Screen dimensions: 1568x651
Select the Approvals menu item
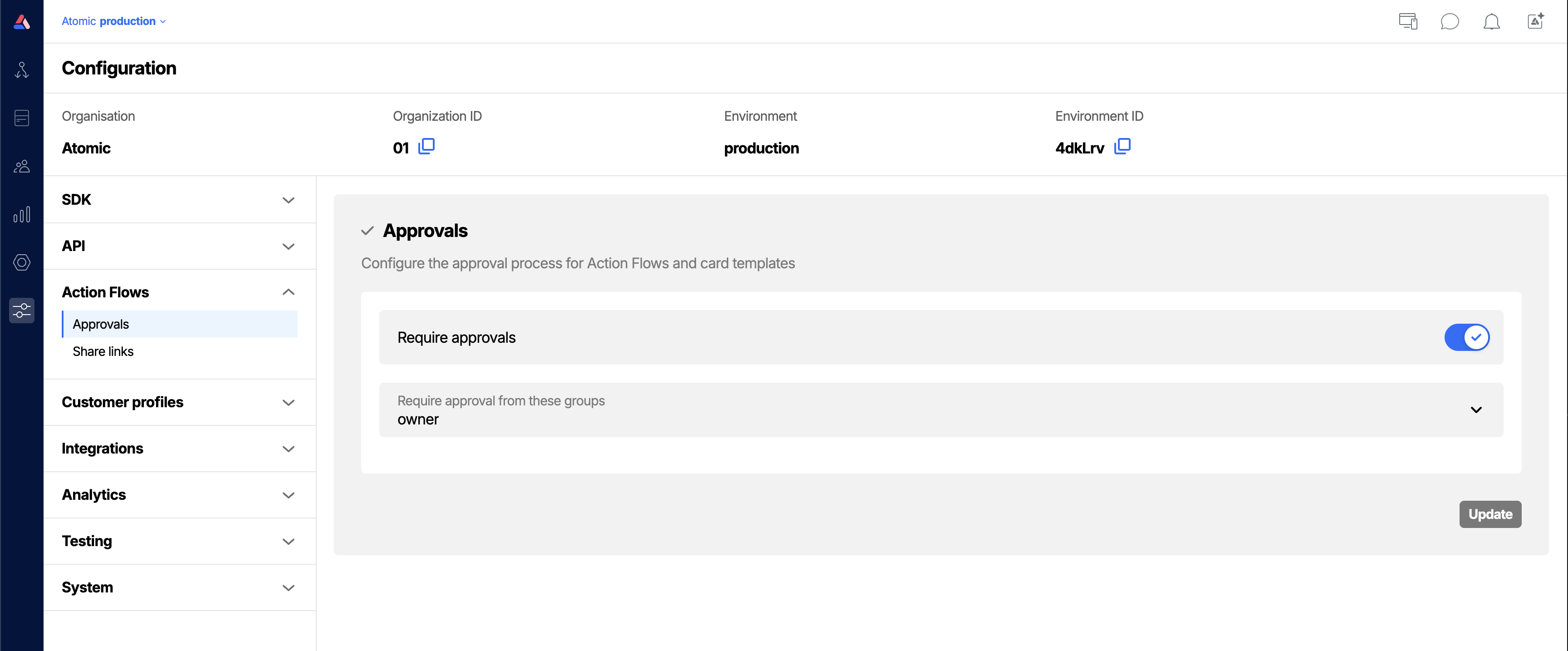pos(101,324)
